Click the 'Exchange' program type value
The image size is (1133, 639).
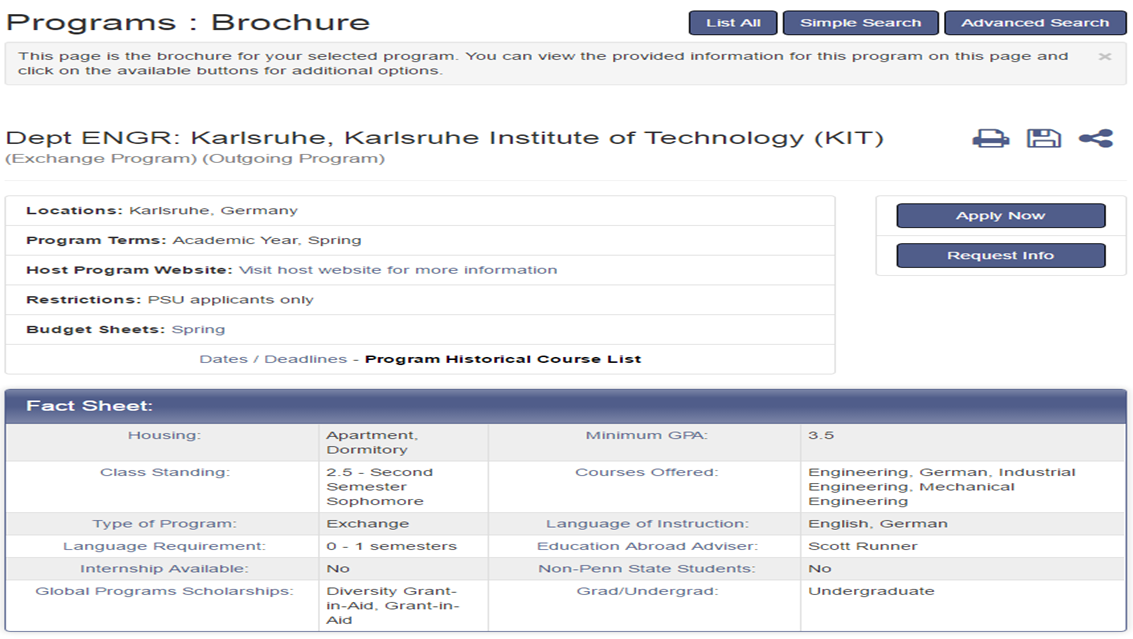368,523
